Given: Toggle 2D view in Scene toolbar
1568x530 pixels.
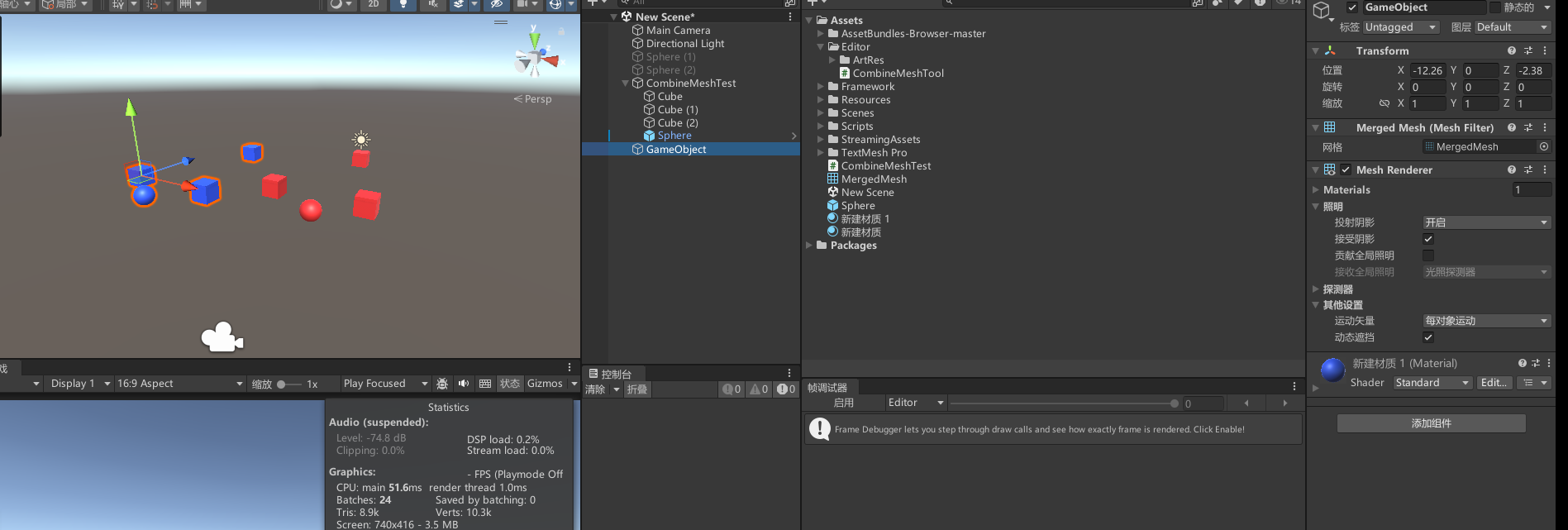Looking at the screenshot, I should pyautogui.click(x=374, y=4).
